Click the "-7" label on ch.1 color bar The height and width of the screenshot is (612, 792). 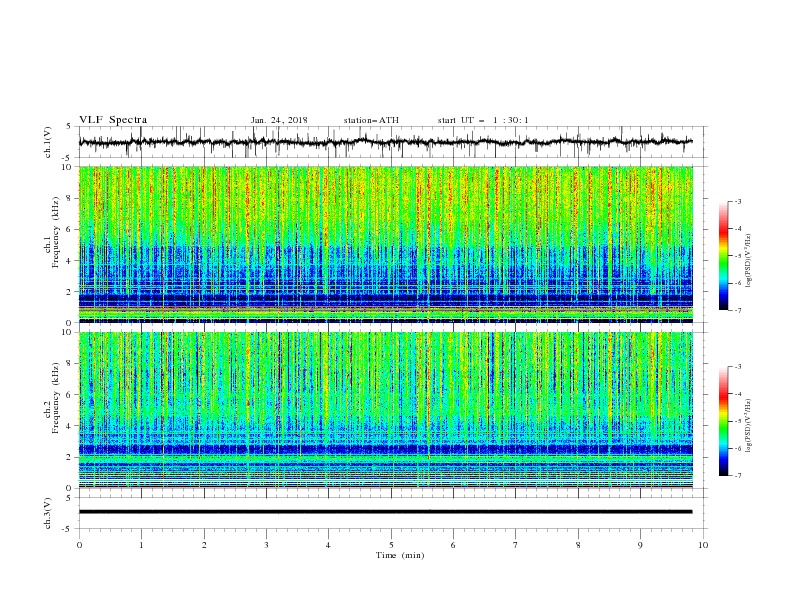(x=737, y=310)
